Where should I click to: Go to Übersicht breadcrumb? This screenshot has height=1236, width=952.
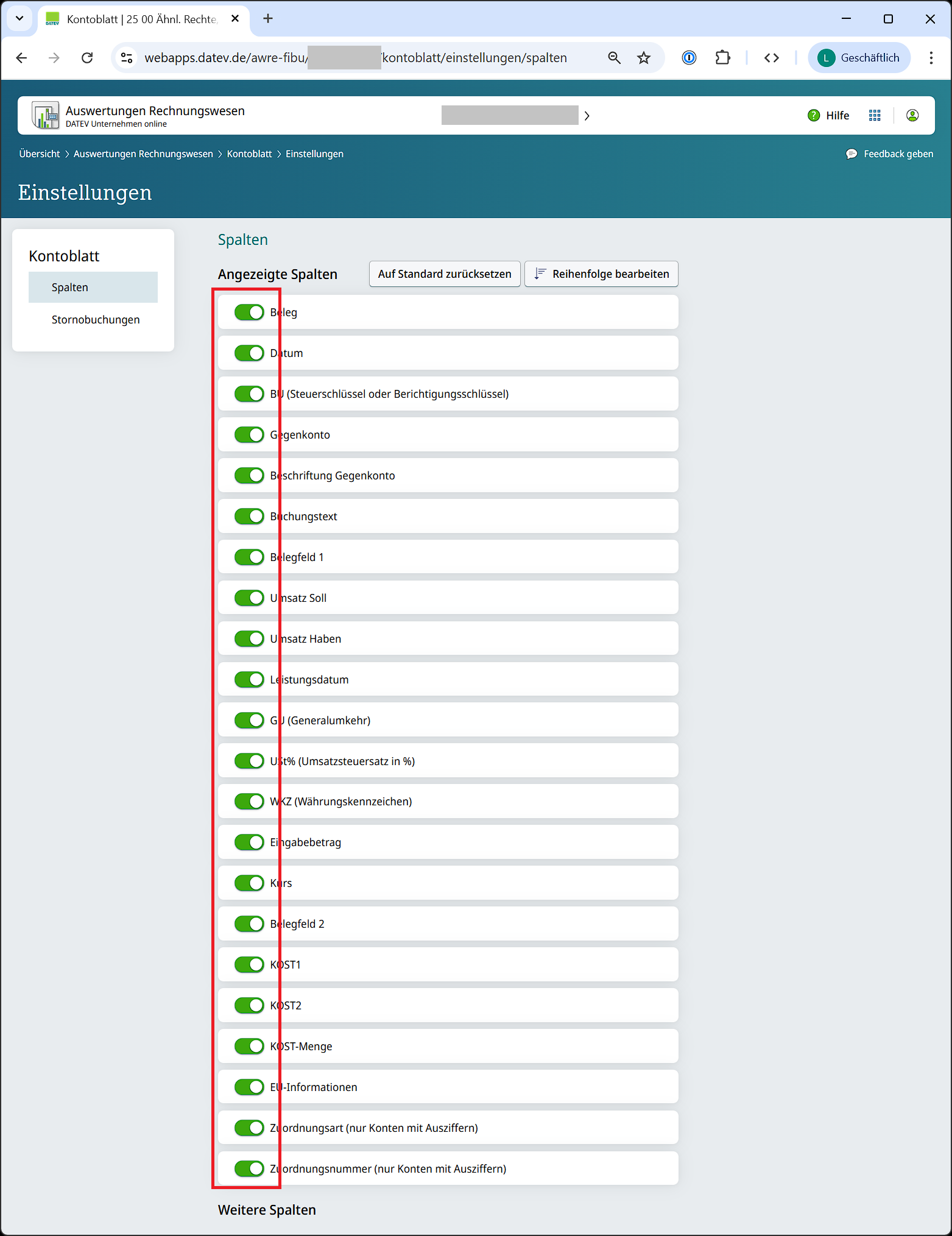tap(40, 154)
